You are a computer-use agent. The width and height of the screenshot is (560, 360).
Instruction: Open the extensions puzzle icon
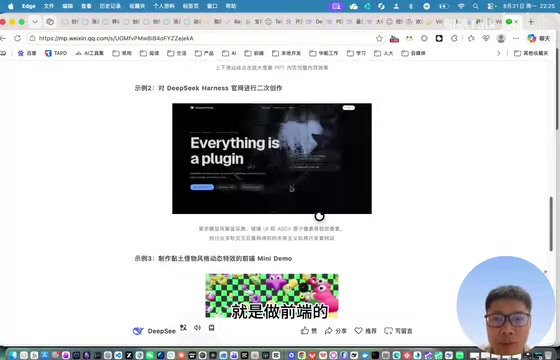coord(454,38)
